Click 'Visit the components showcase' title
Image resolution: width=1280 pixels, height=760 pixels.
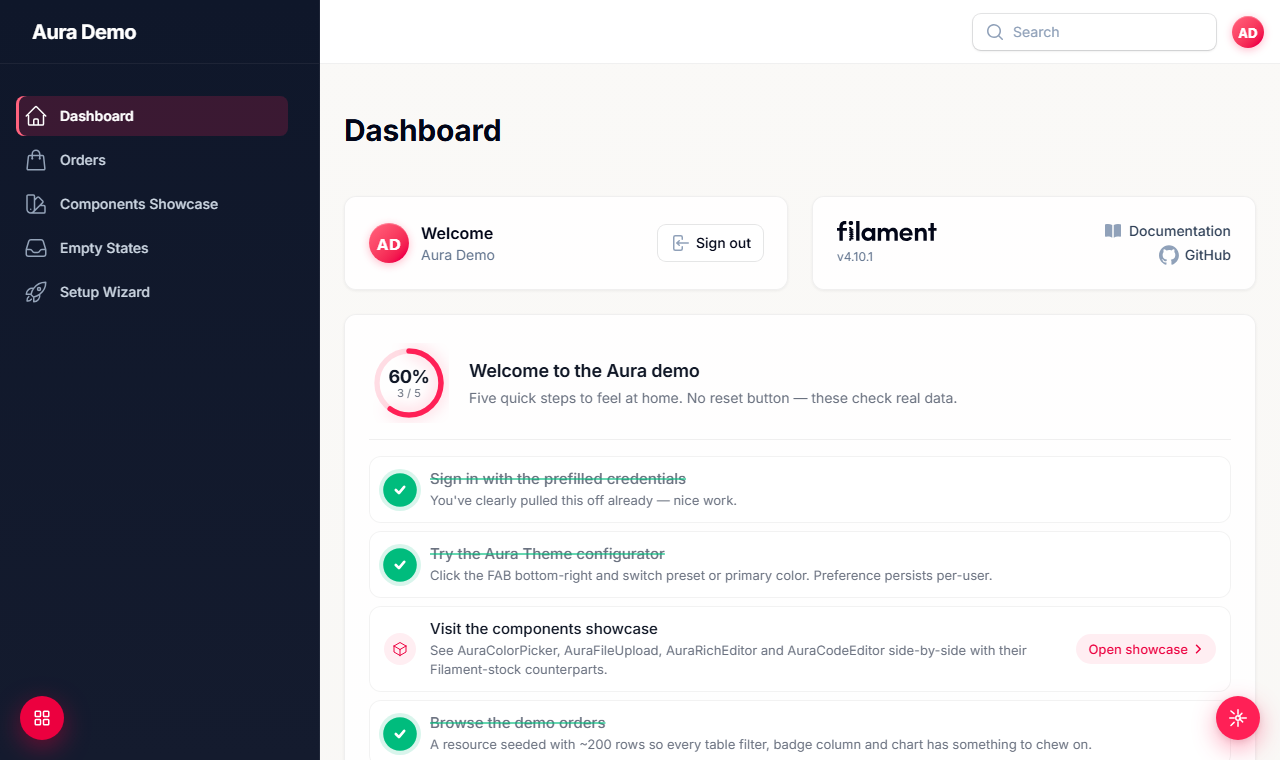(x=544, y=629)
